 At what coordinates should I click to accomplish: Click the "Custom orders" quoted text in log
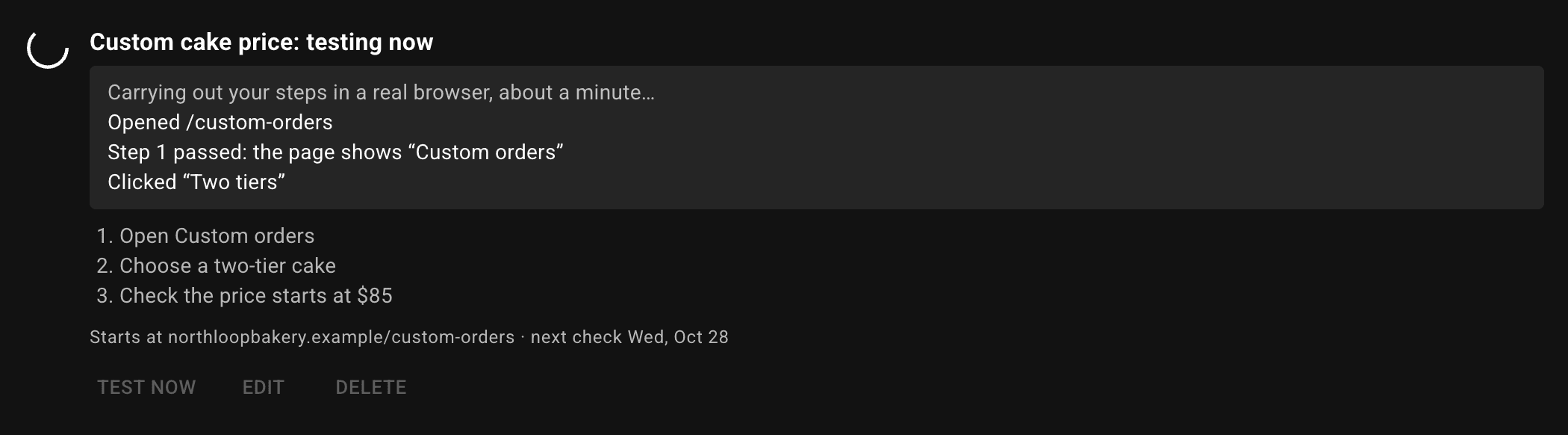(x=485, y=152)
